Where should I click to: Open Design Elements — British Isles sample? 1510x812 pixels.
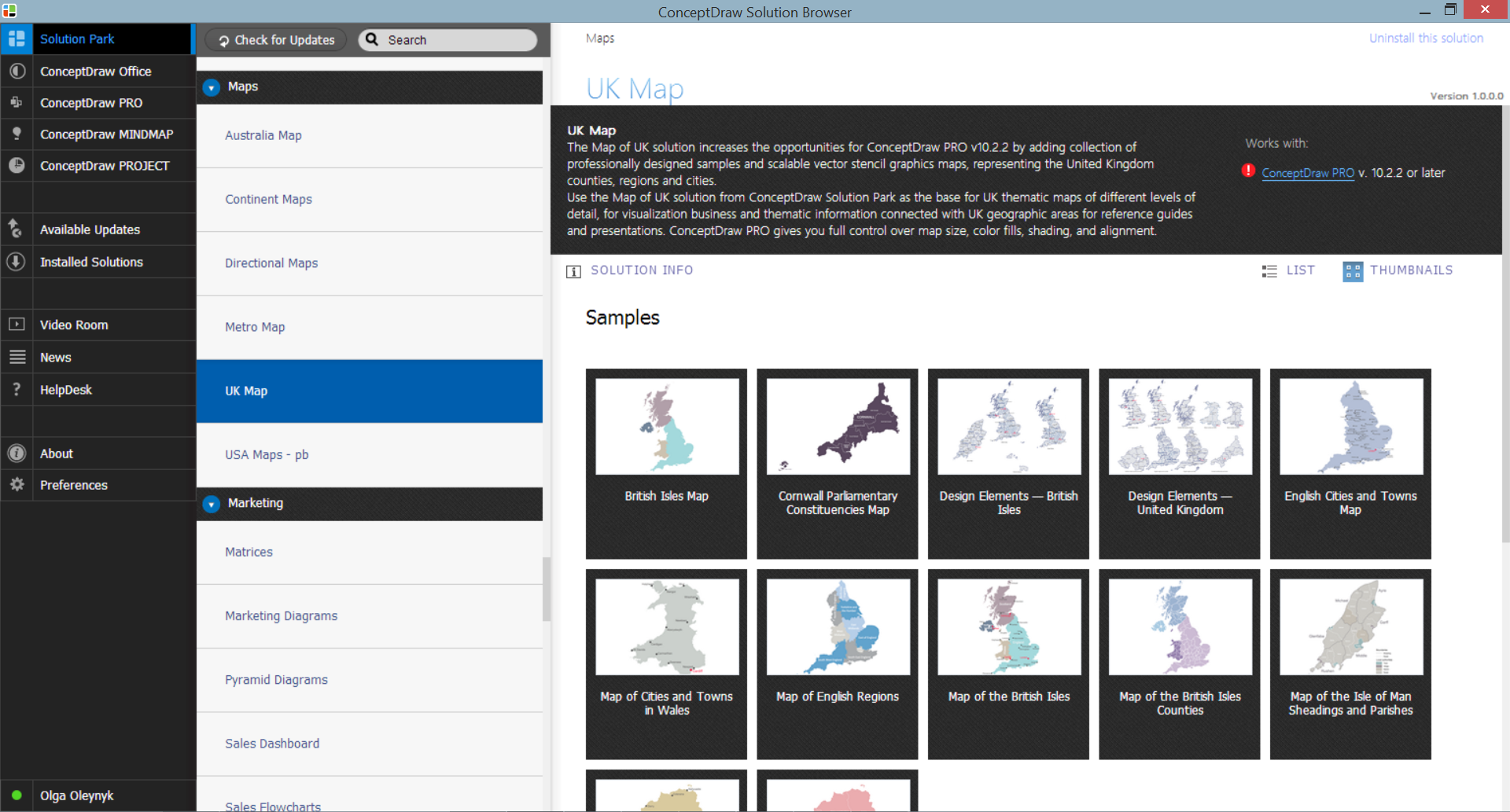[1008, 464]
